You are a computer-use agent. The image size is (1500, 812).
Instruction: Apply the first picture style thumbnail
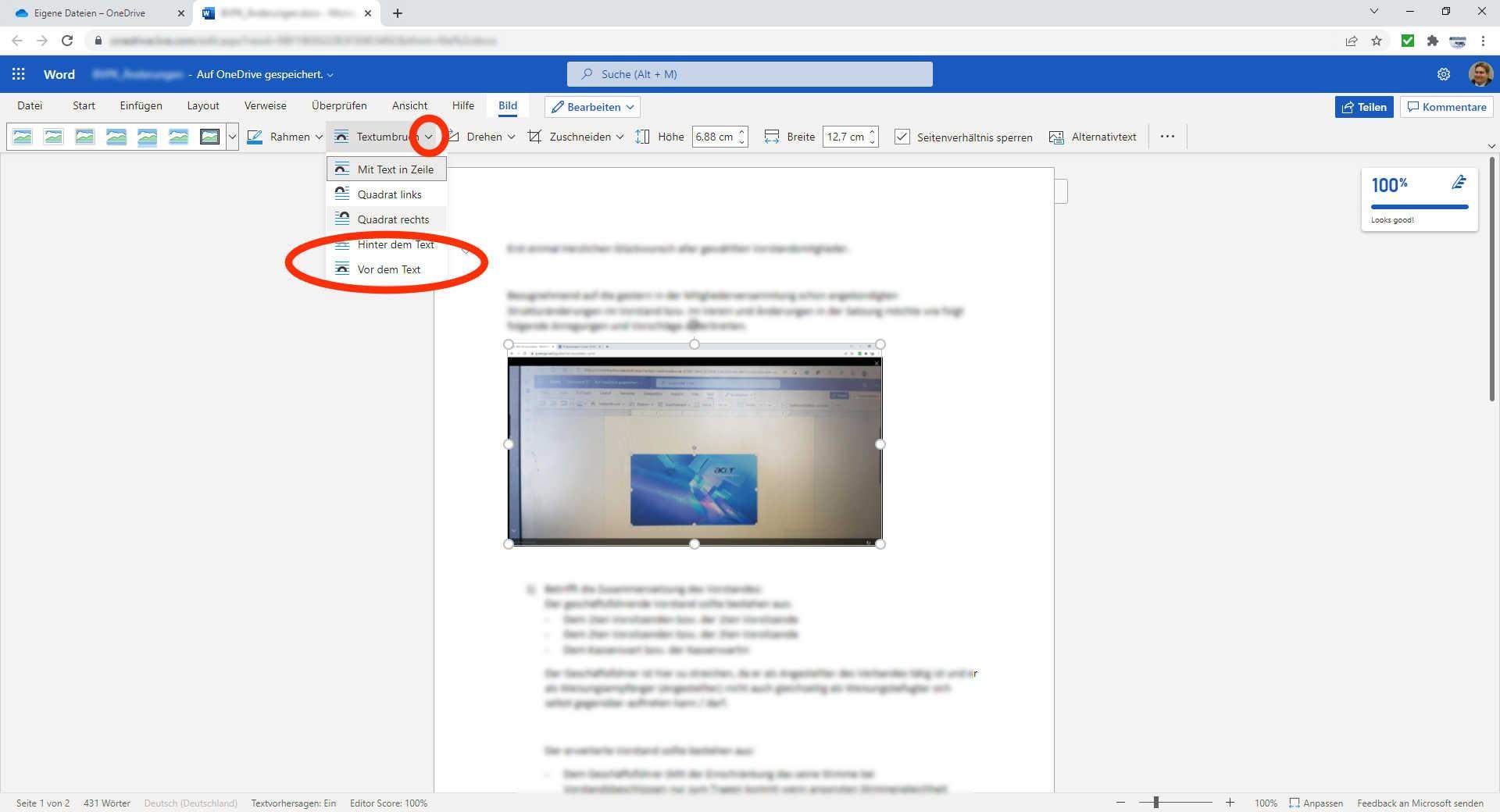coord(23,137)
